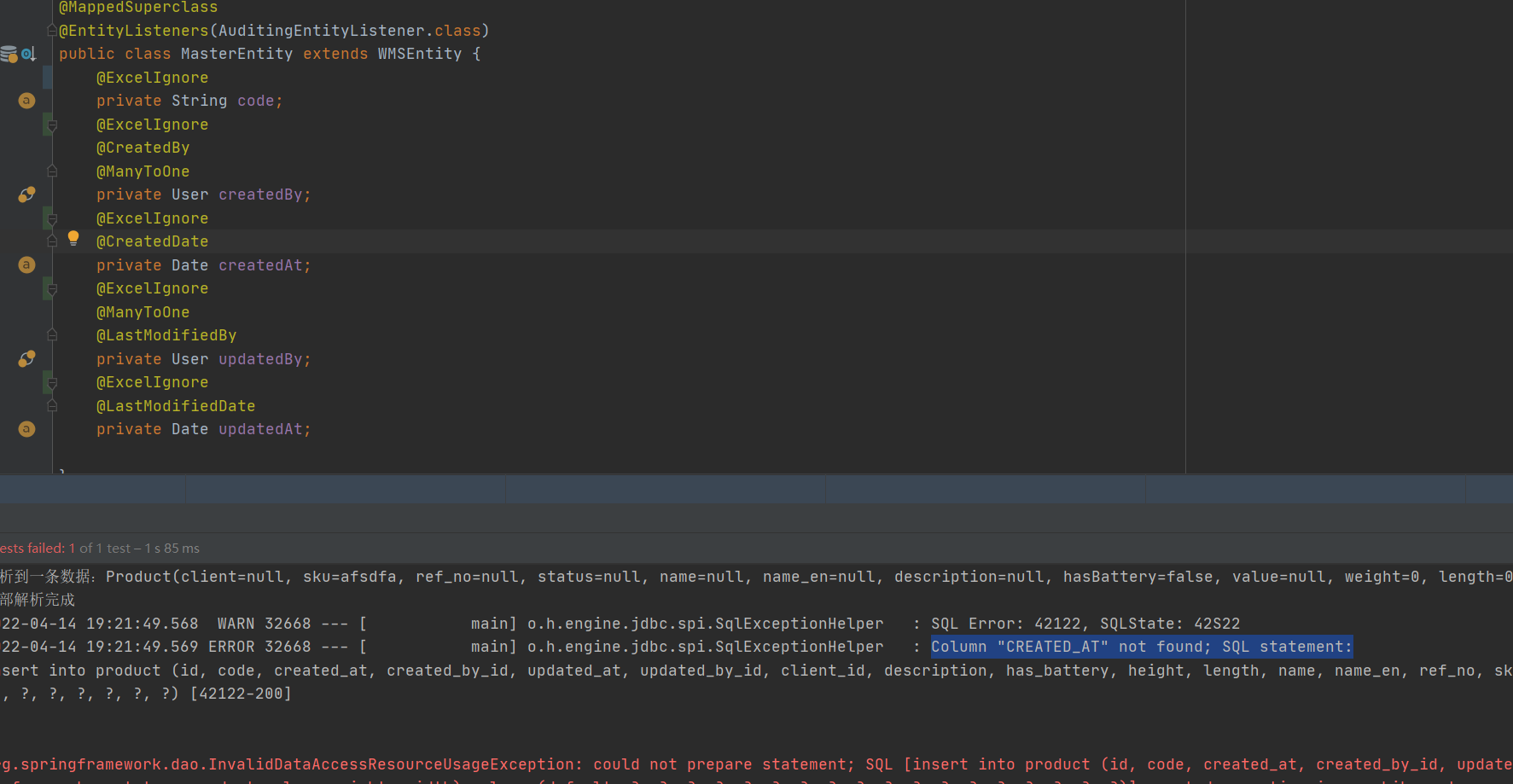The image size is (1513, 784).
Task: Toggle fold marker beside @ManyToOne above createdBy
Action: click(x=52, y=171)
